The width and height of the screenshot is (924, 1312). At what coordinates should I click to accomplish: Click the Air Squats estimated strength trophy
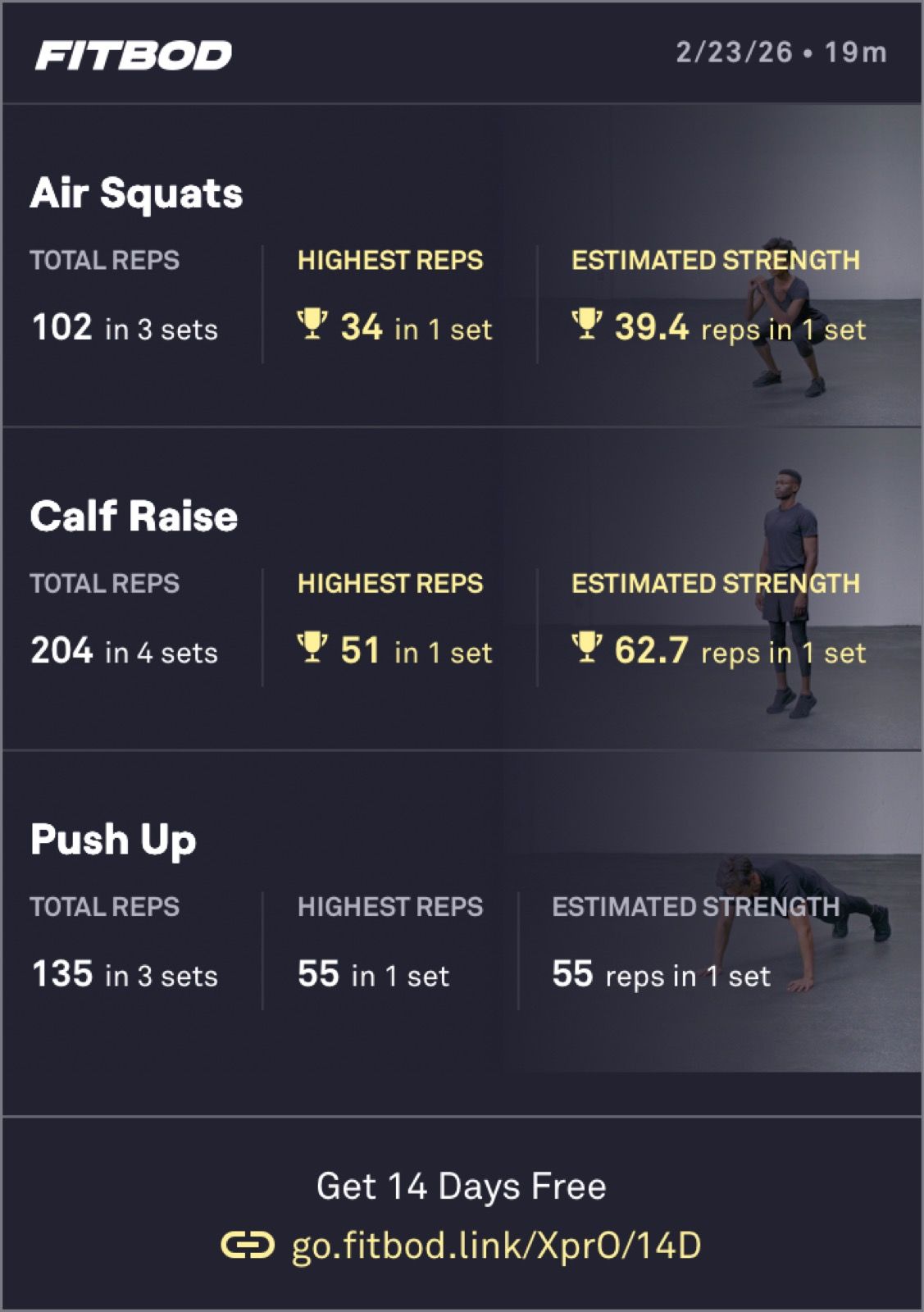click(586, 324)
